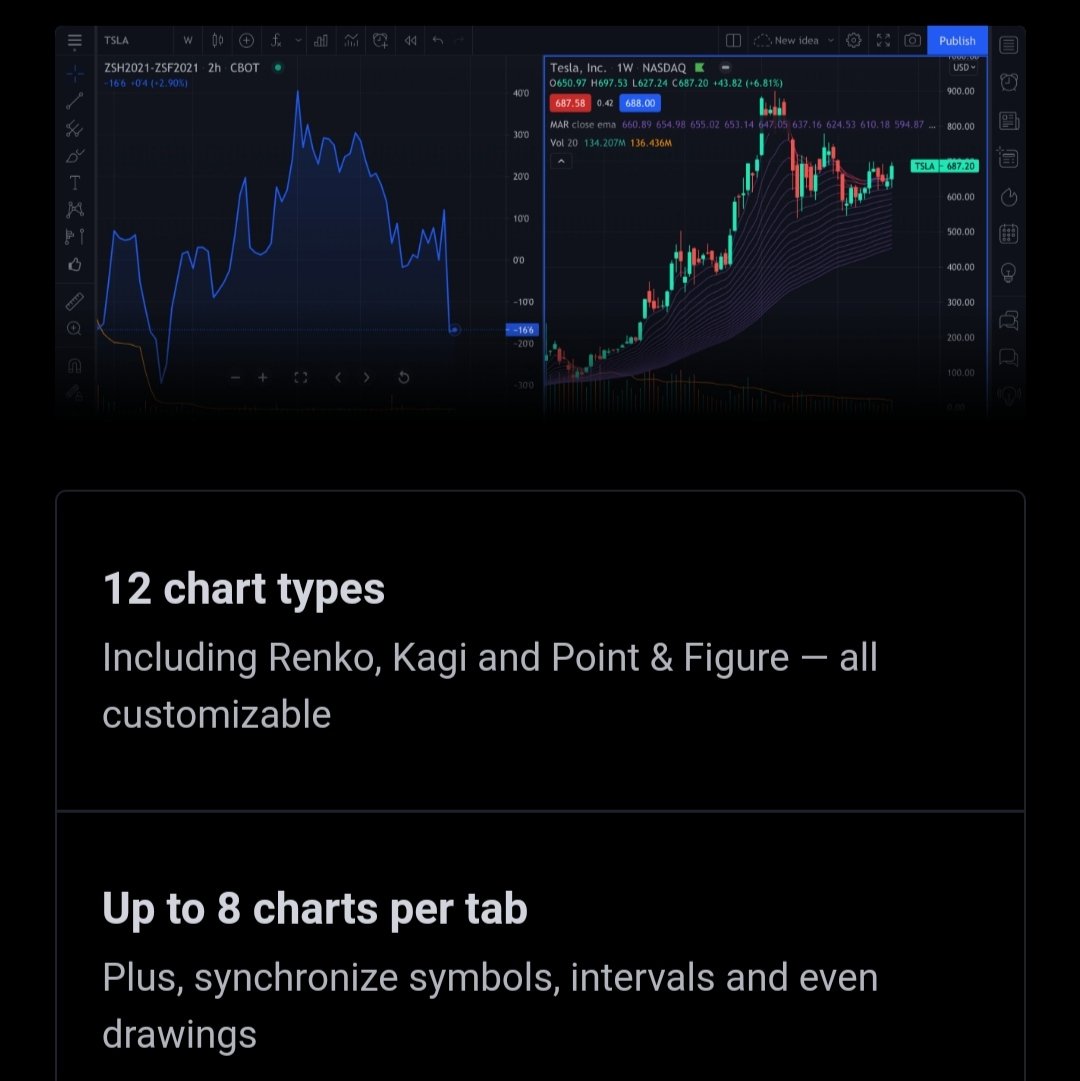Pick the brush drawing tool
This screenshot has height=1081, width=1080.
(75, 155)
